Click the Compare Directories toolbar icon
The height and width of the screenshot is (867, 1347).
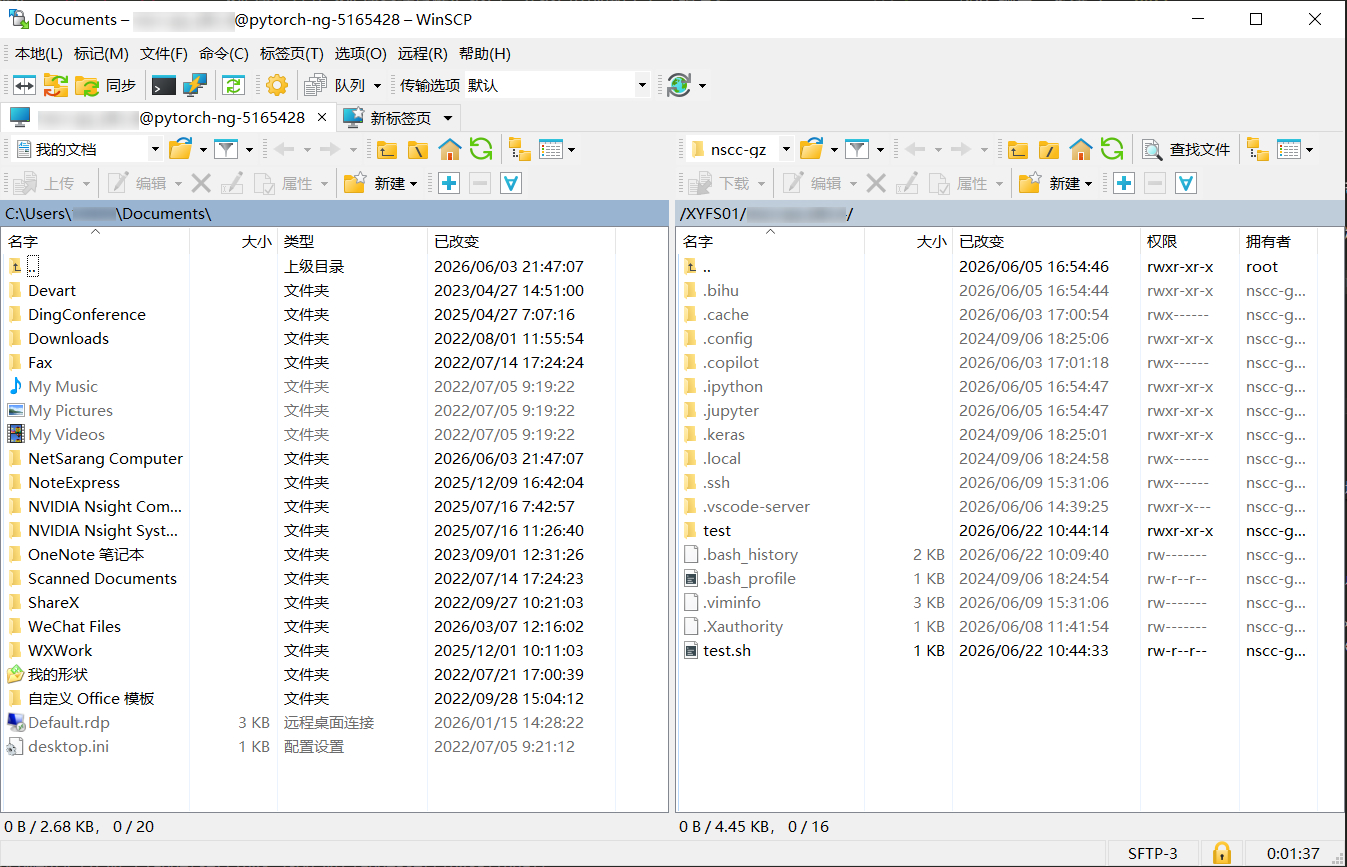[x=24, y=86]
